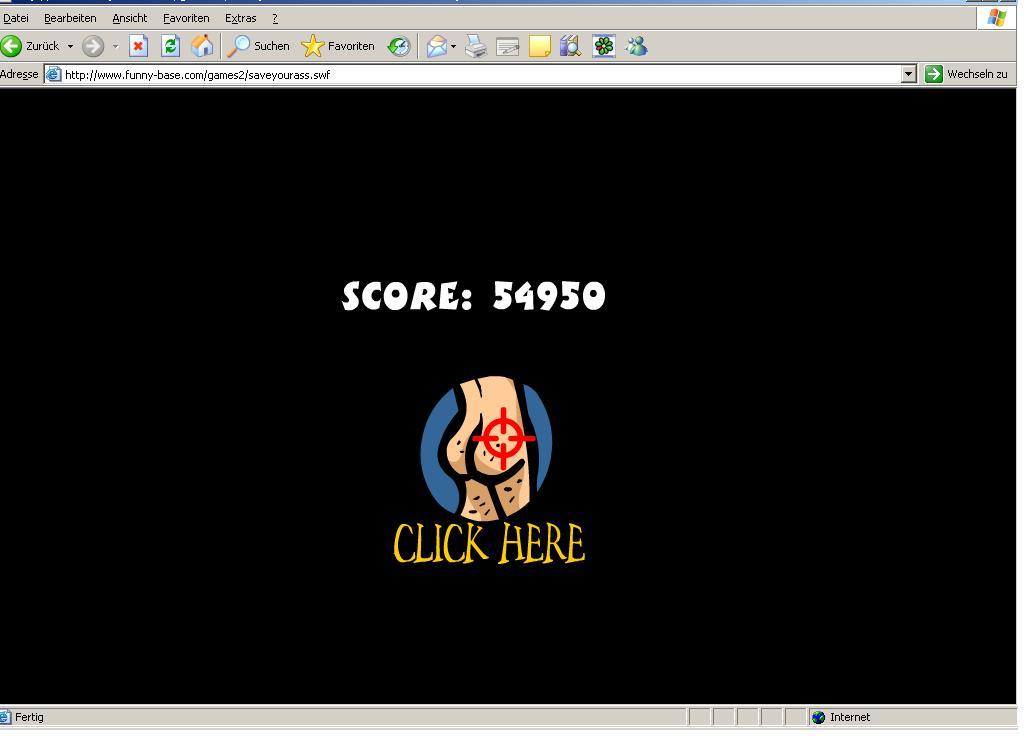Go to the Home page icon
The height and width of the screenshot is (744, 1024).
click(202, 46)
